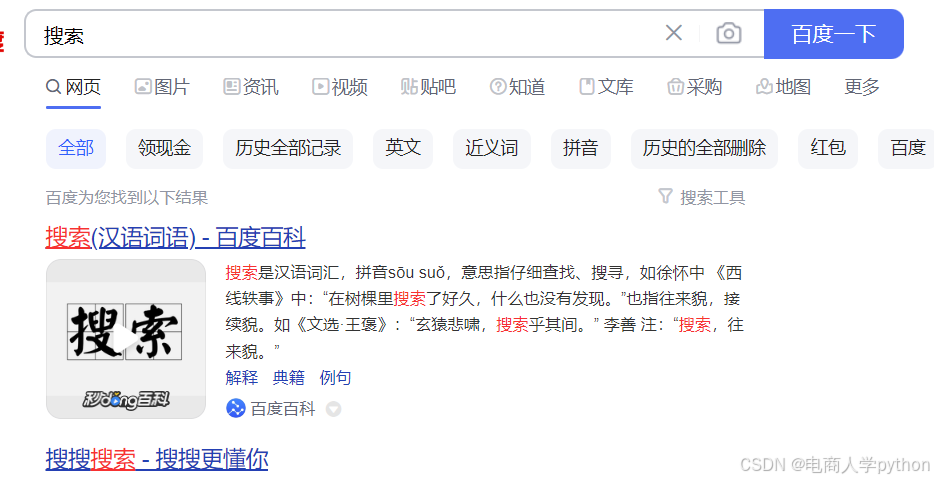Open the 文库 tab
The height and width of the screenshot is (480, 934).
coord(606,87)
